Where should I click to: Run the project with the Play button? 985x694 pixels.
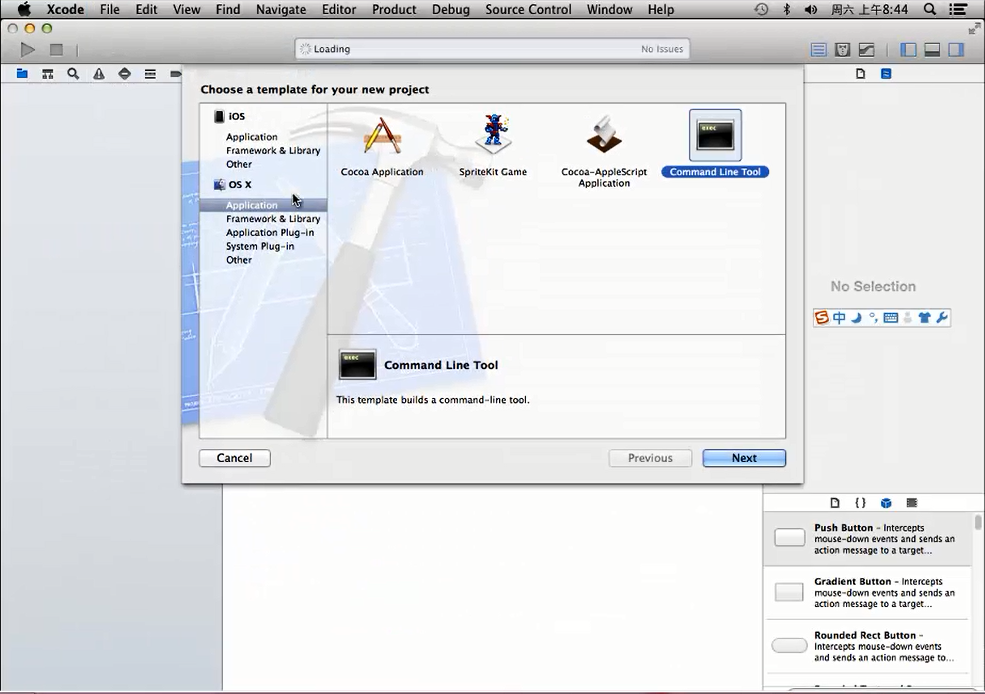[x=27, y=50]
